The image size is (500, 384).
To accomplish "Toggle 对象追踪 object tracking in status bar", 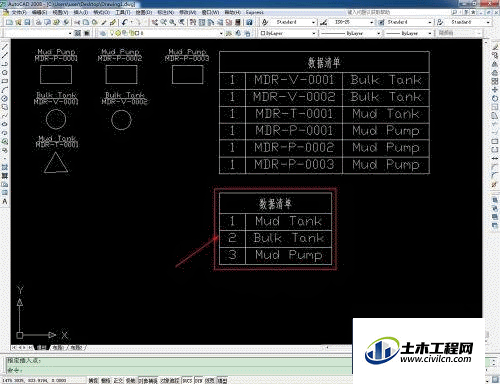I will click(x=170, y=380).
